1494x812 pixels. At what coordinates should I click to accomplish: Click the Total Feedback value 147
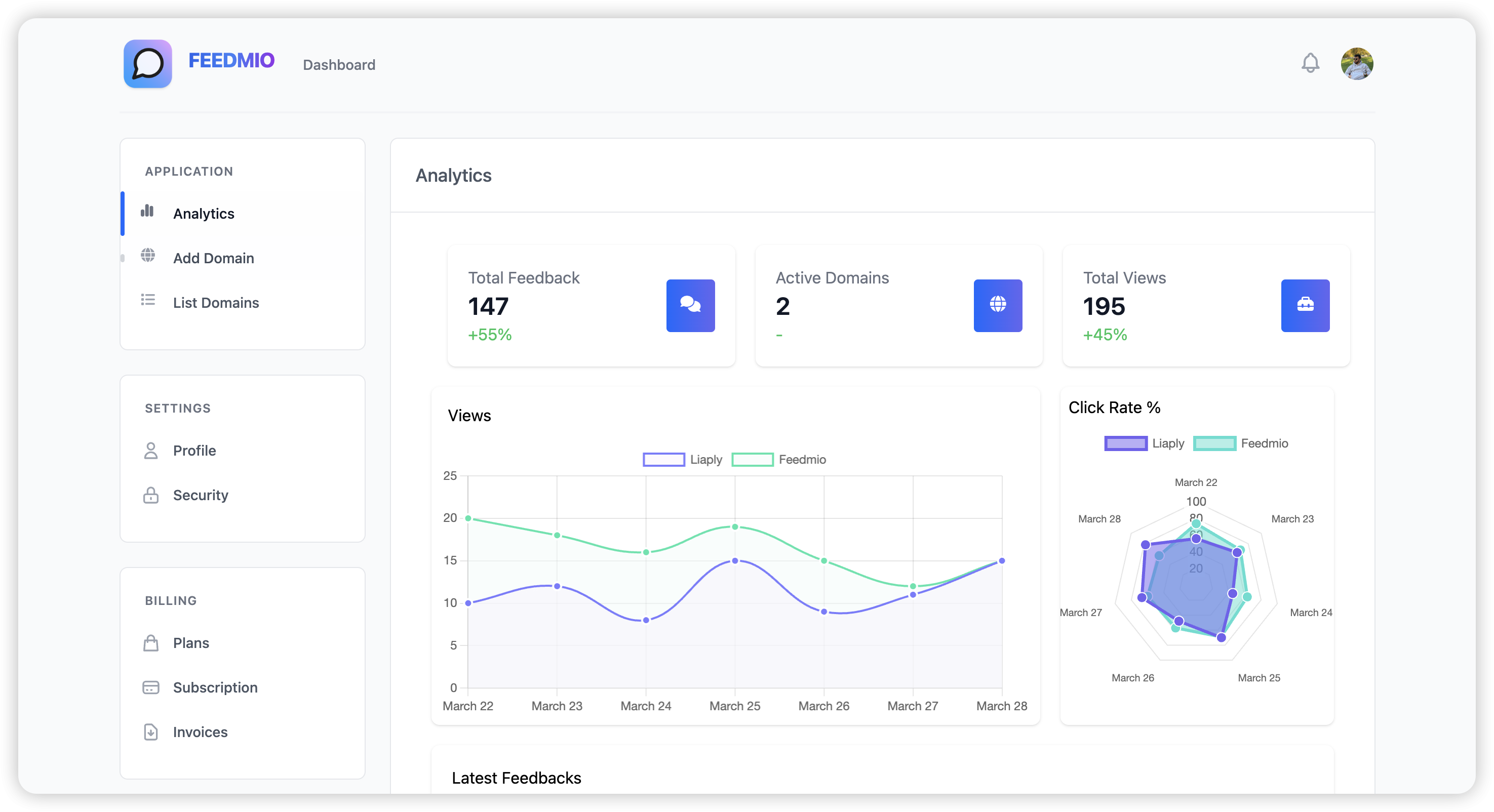pyautogui.click(x=488, y=306)
